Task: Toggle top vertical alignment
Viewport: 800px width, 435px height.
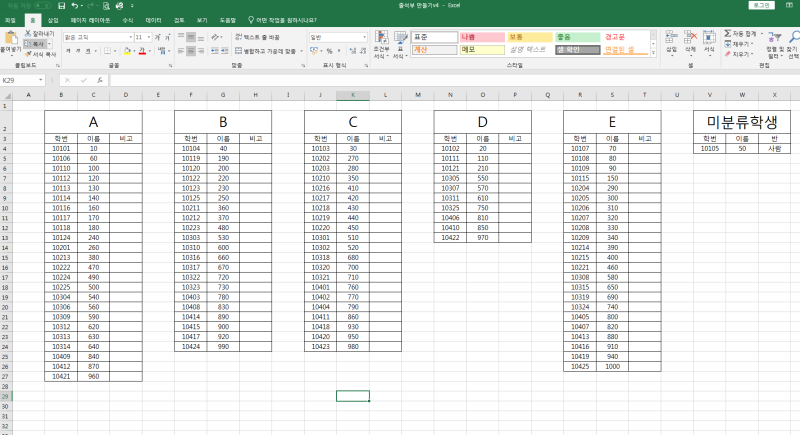Action: 181,37
